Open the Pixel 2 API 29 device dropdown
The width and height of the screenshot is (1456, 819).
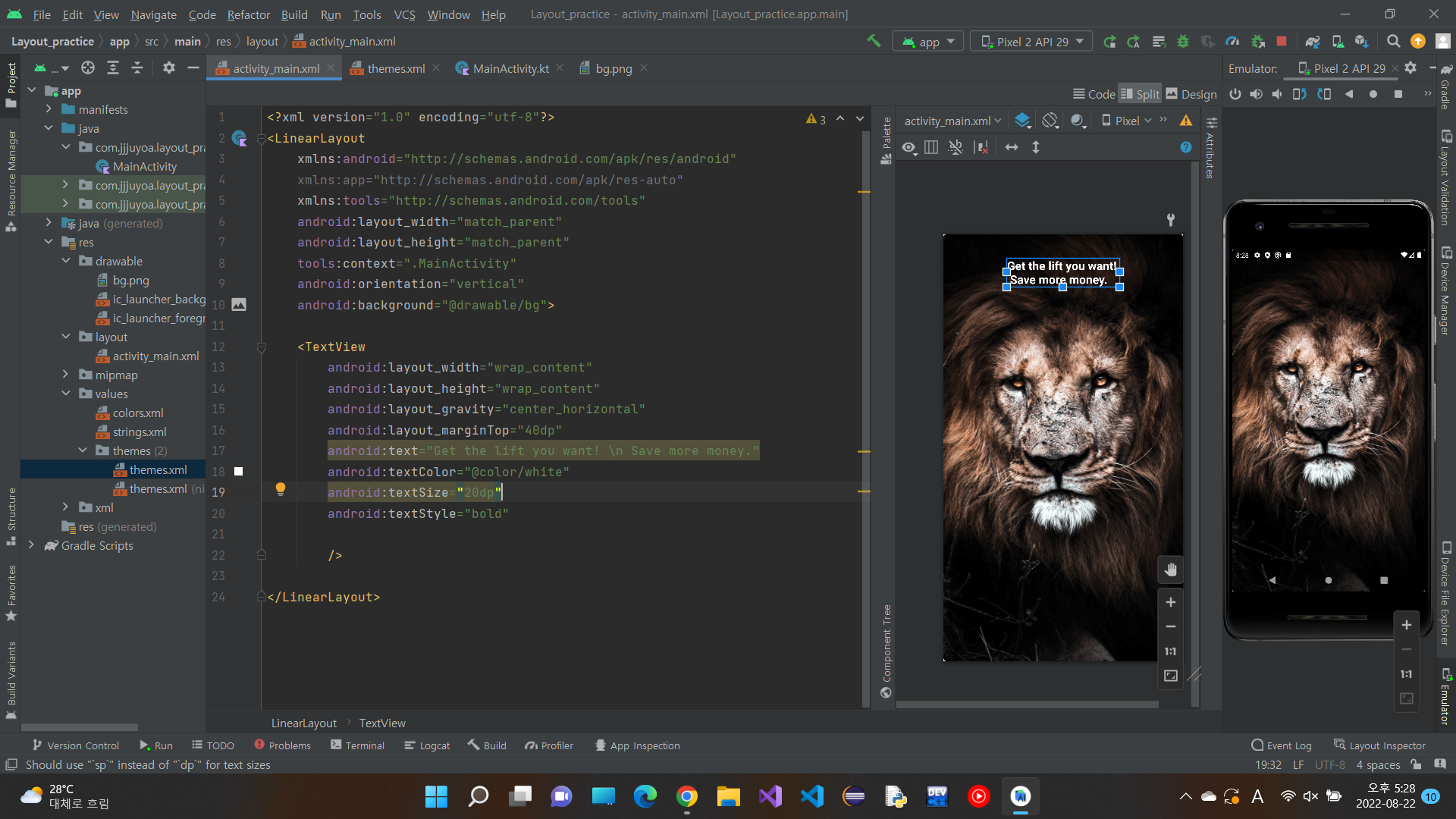tap(1031, 42)
